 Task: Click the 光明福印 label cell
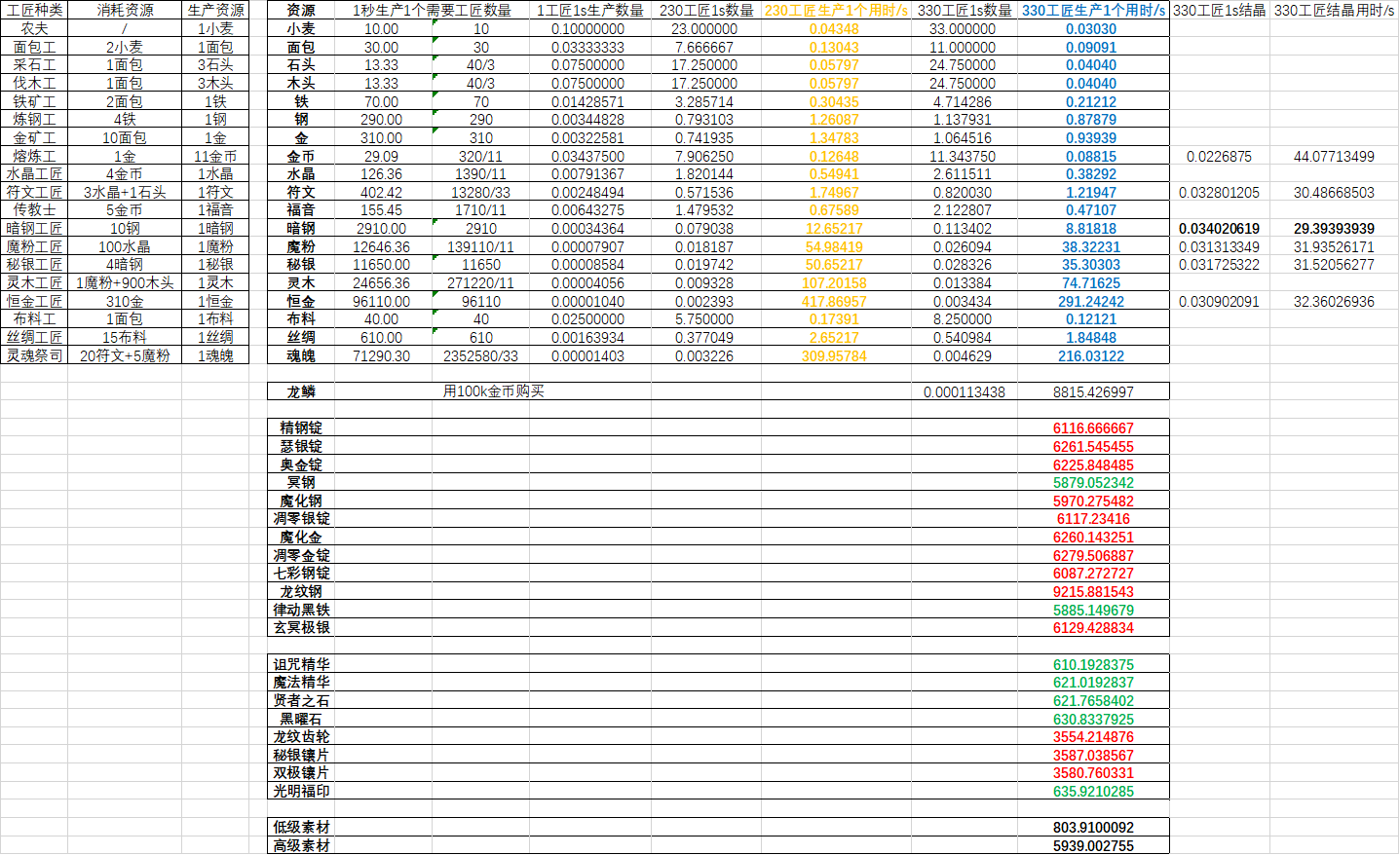point(301,791)
